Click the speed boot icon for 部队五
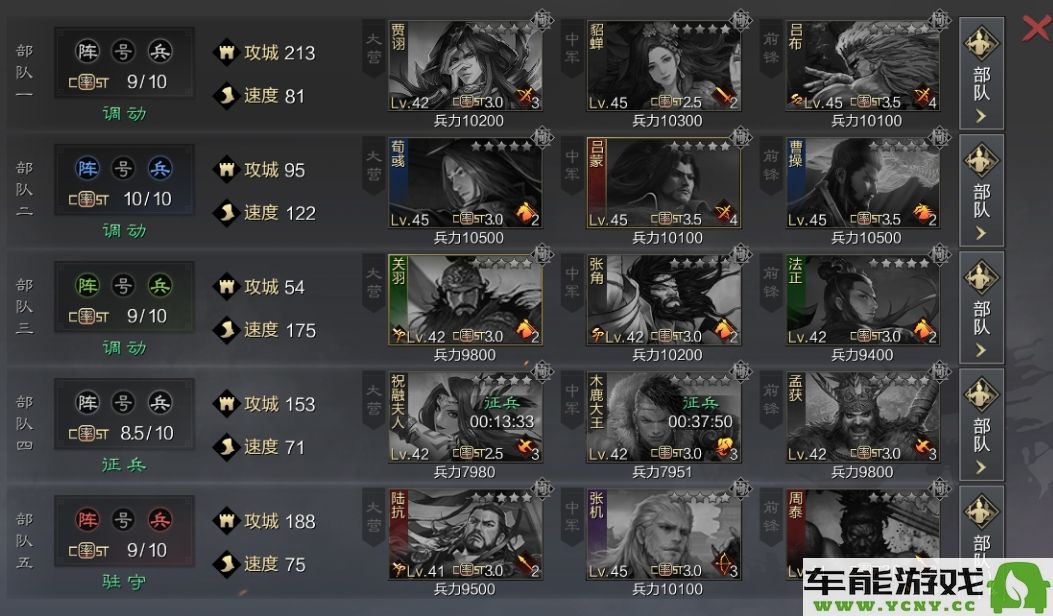 [x=226, y=564]
